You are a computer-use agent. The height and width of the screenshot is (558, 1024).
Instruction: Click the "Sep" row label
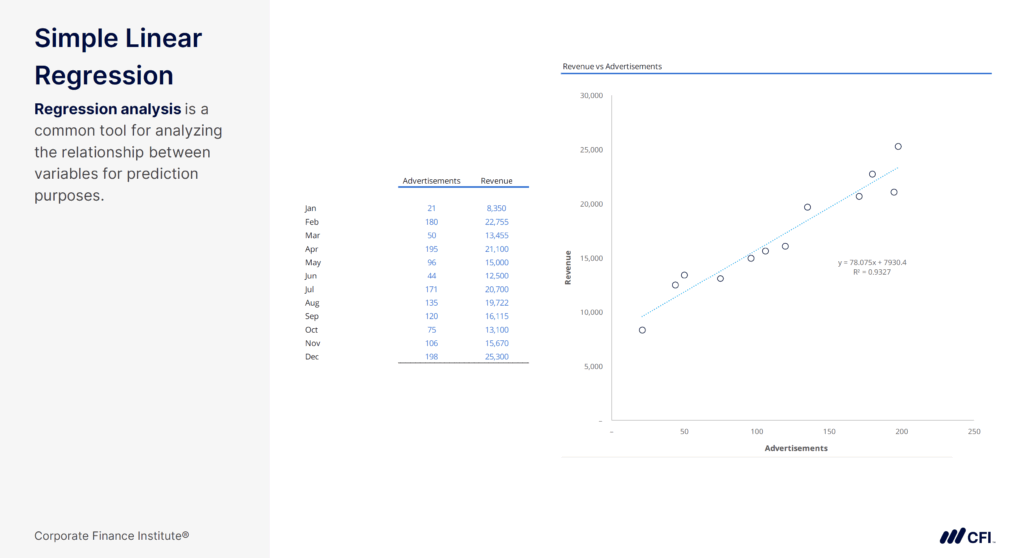coord(312,316)
